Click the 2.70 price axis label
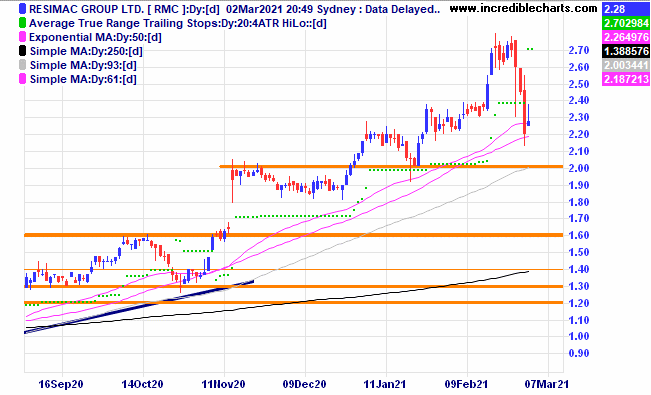 click(579, 50)
